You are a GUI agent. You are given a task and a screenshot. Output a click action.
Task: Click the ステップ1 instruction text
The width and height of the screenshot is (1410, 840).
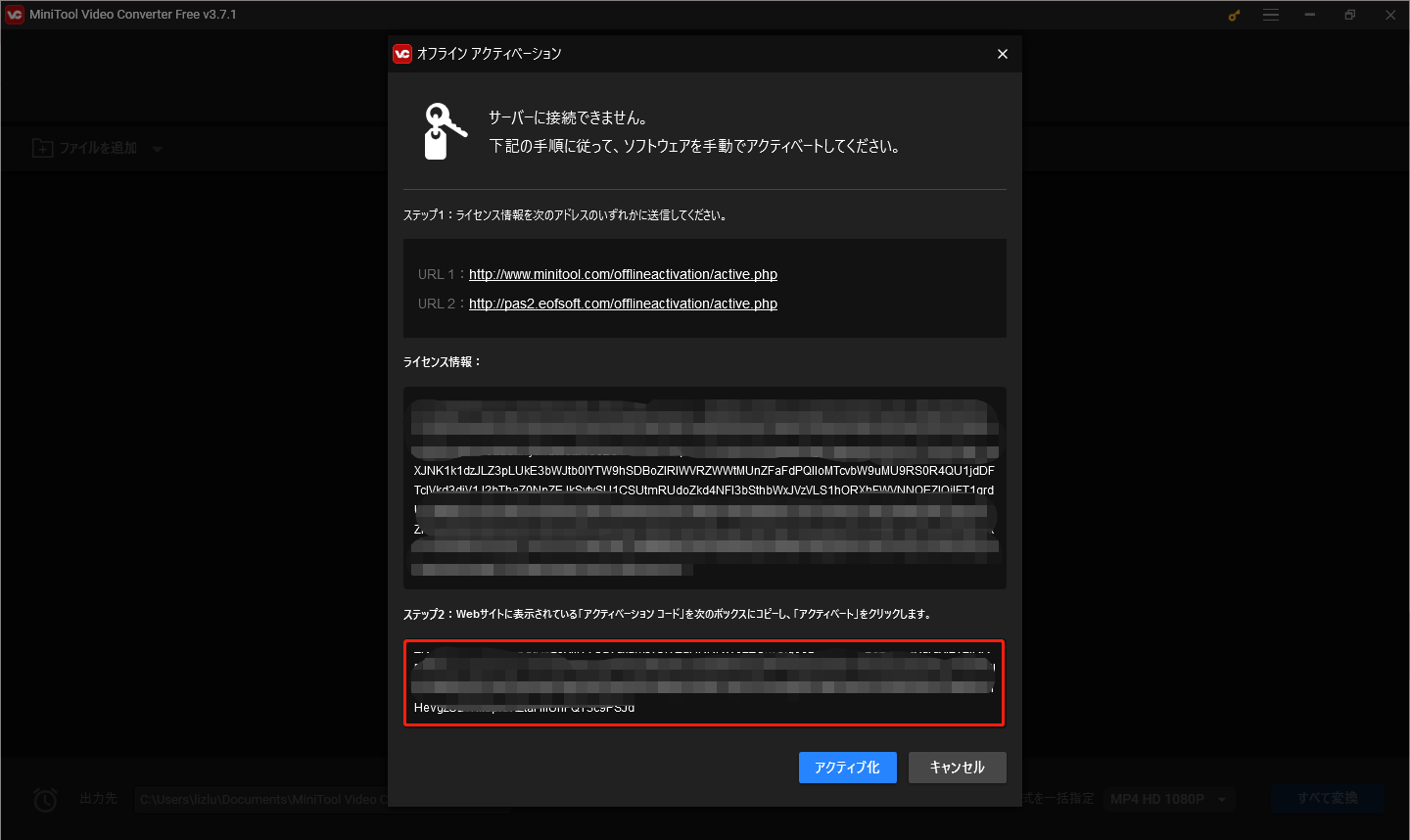566,215
